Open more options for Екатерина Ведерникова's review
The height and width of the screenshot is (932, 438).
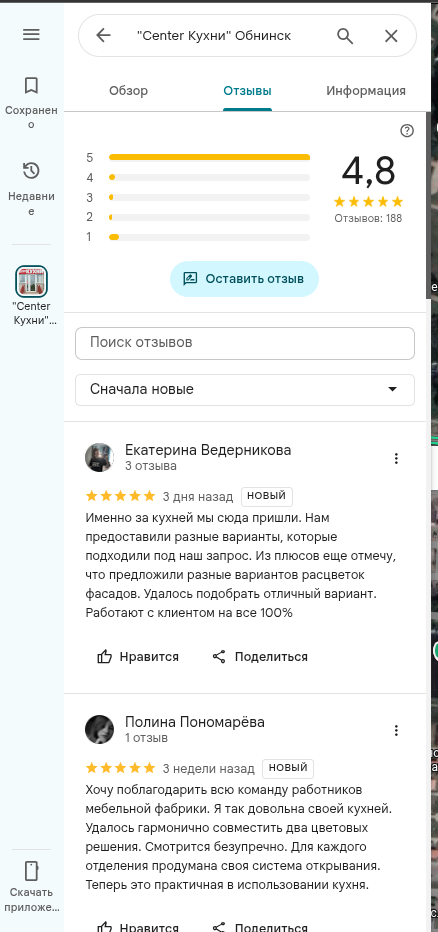(x=396, y=458)
